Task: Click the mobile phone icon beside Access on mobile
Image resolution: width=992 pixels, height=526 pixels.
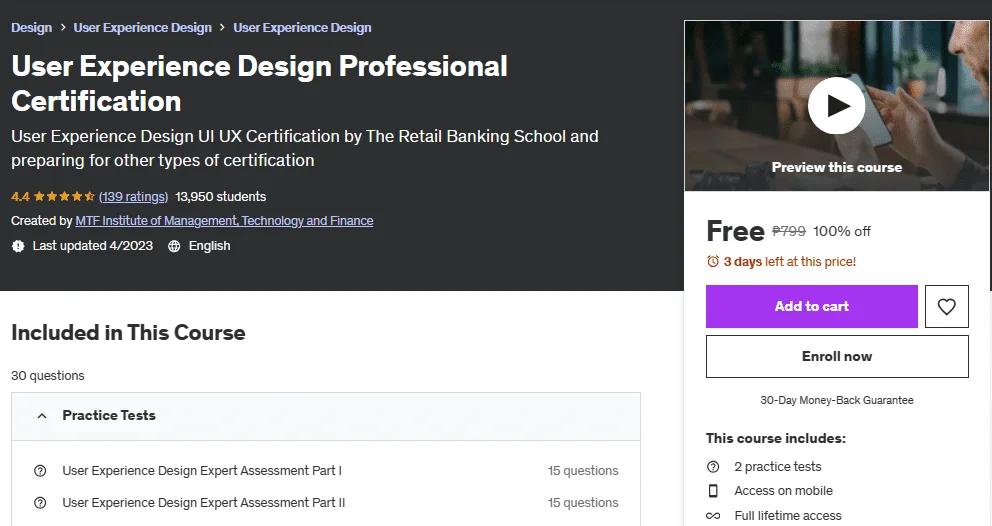Action: tap(713, 491)
